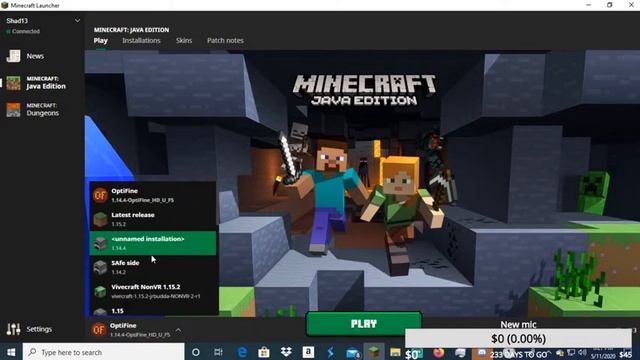Open Dropbox from the taskbar

pos(286,352)
